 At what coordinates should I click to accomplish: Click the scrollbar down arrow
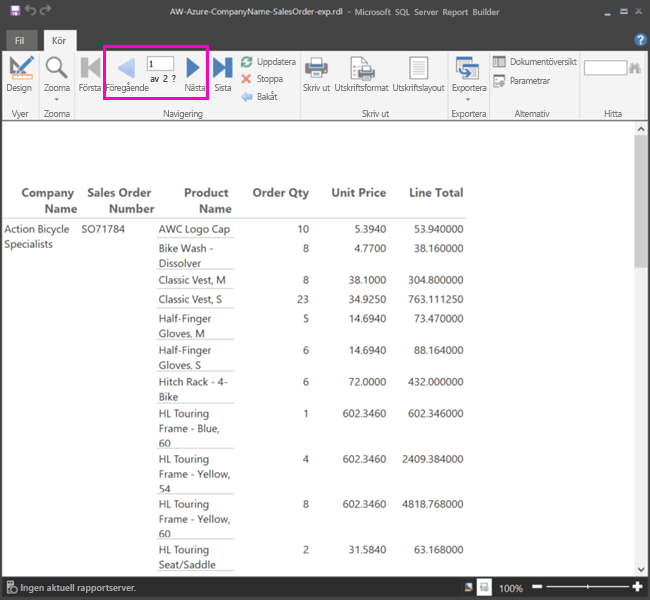pyautogui.click(x=641, y=569)
